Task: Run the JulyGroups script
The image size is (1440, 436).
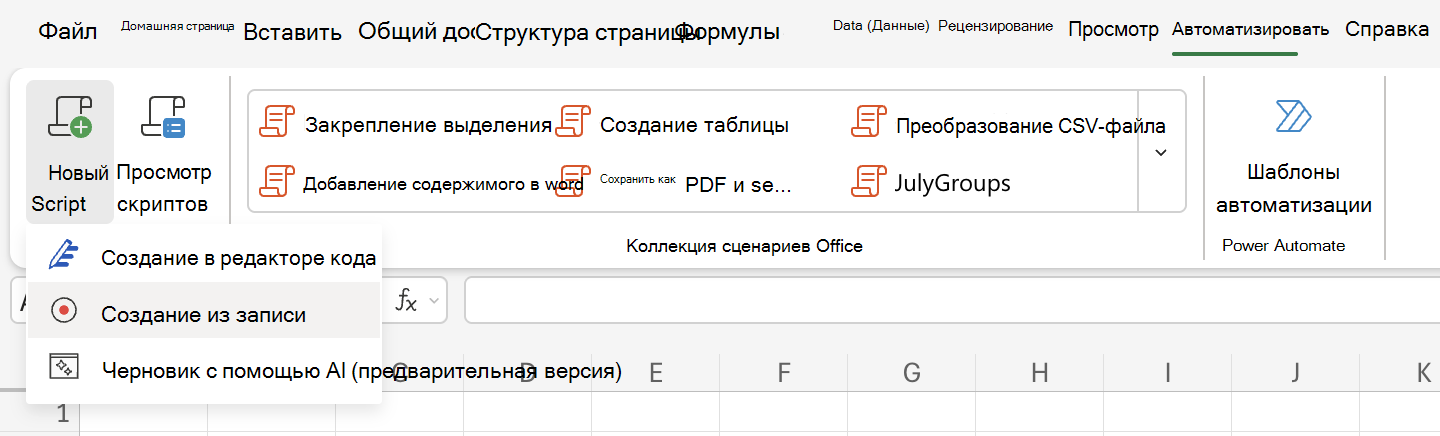Action: (930, 183)
